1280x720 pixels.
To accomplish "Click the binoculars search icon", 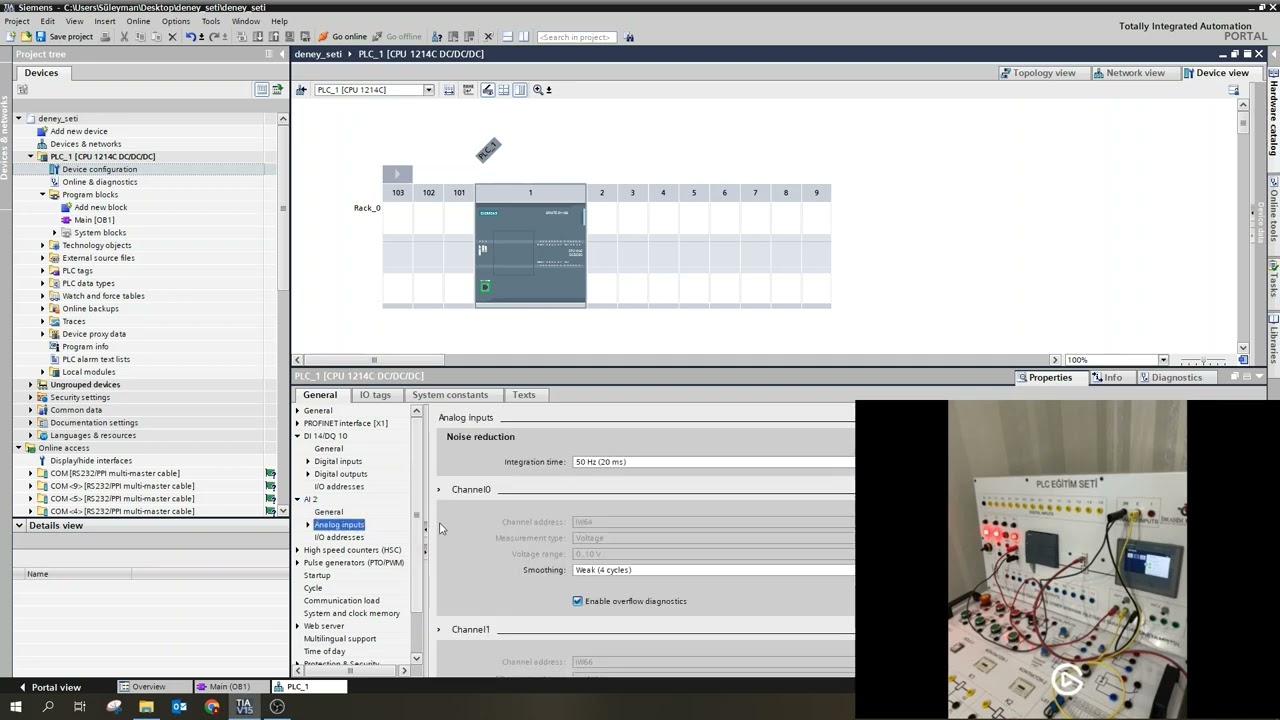I will click(x=629, y=37).
